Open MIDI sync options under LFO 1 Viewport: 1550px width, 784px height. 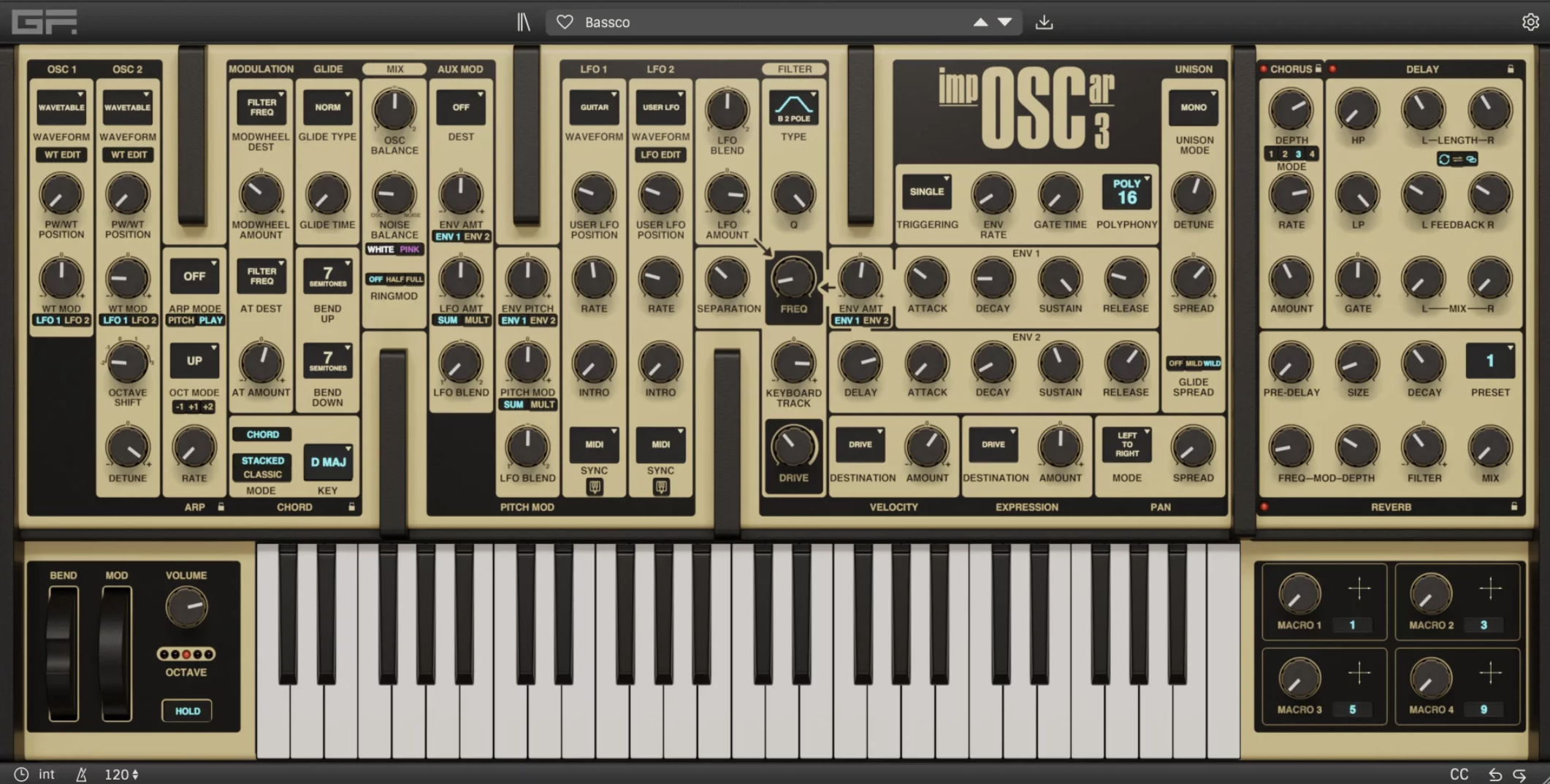pos(594,445)
